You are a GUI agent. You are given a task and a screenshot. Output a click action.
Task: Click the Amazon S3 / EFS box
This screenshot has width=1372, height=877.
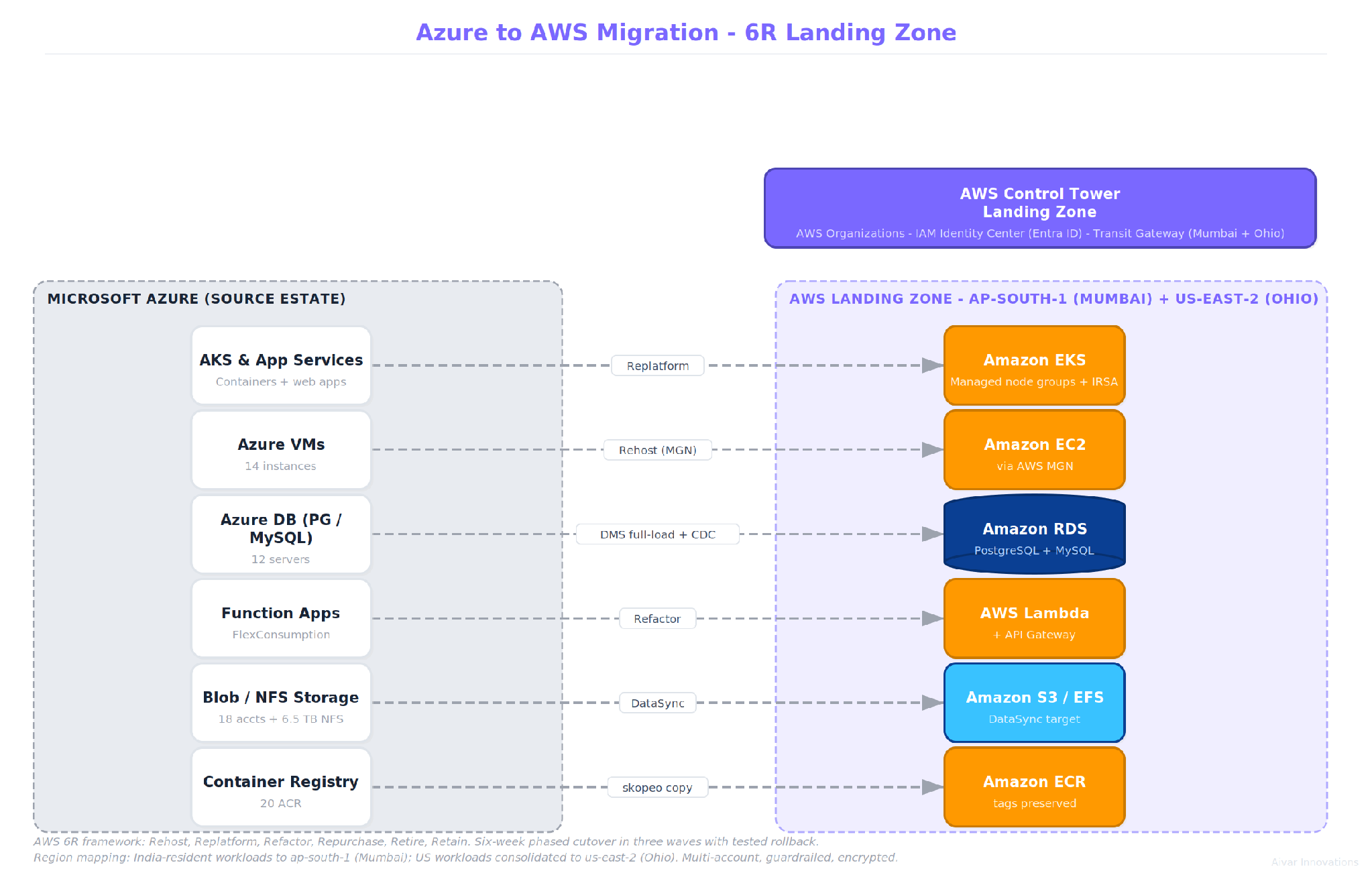(x=1035, y=703)
